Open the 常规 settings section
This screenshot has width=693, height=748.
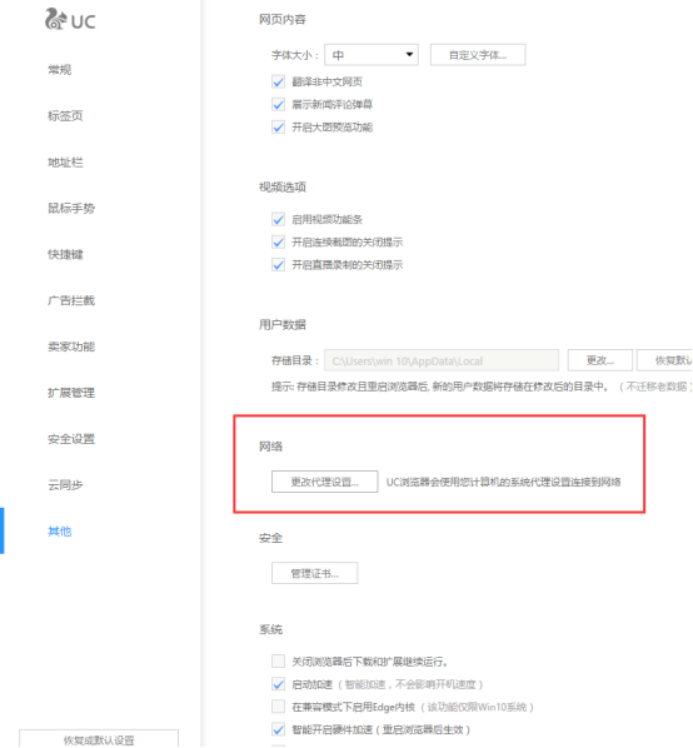[x=59, y=70]
